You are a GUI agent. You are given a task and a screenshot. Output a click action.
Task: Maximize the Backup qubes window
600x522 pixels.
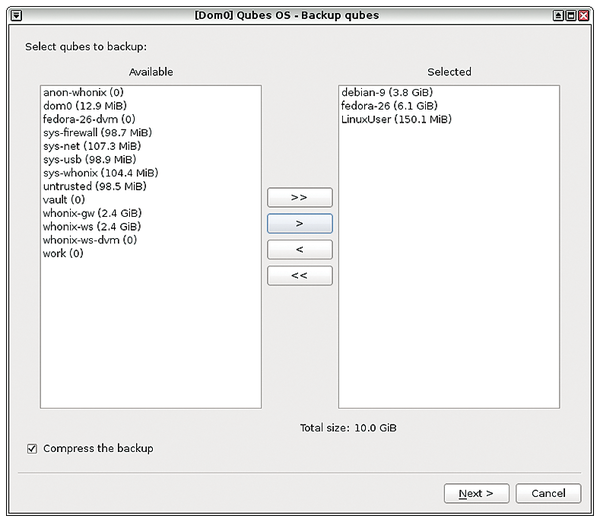click(571, 16)
